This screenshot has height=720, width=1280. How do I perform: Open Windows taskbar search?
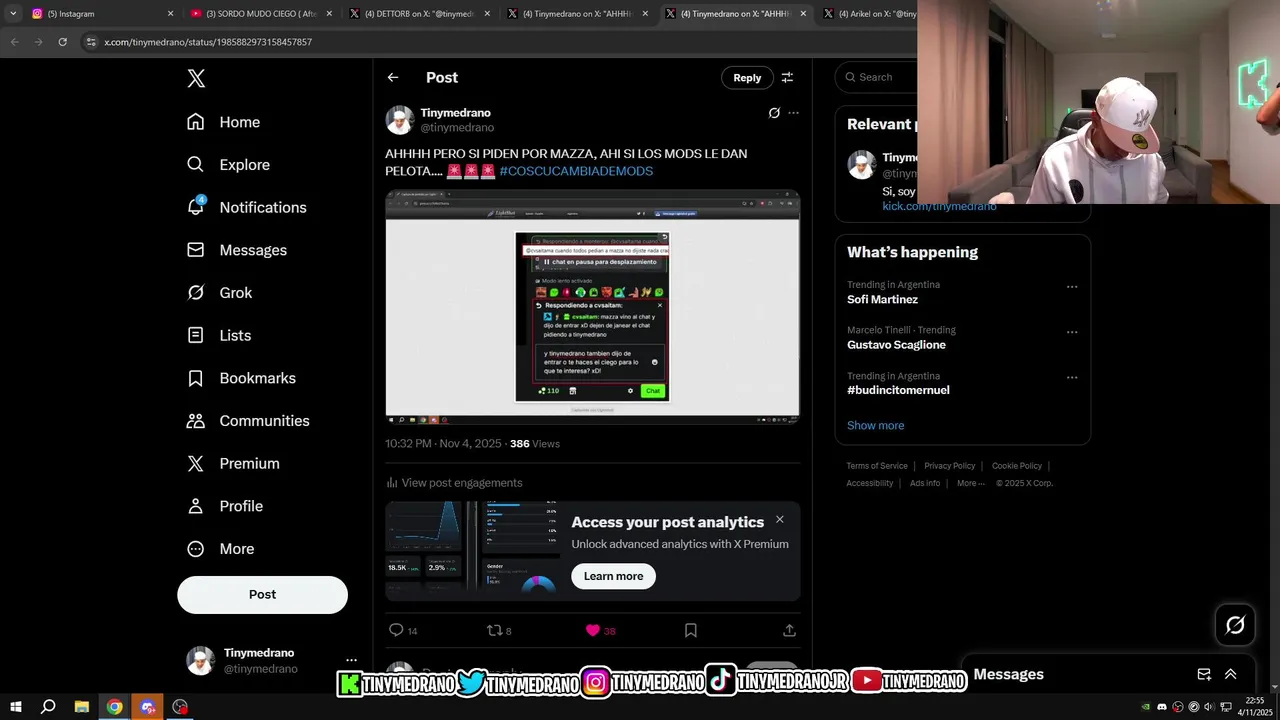[48, 707]
